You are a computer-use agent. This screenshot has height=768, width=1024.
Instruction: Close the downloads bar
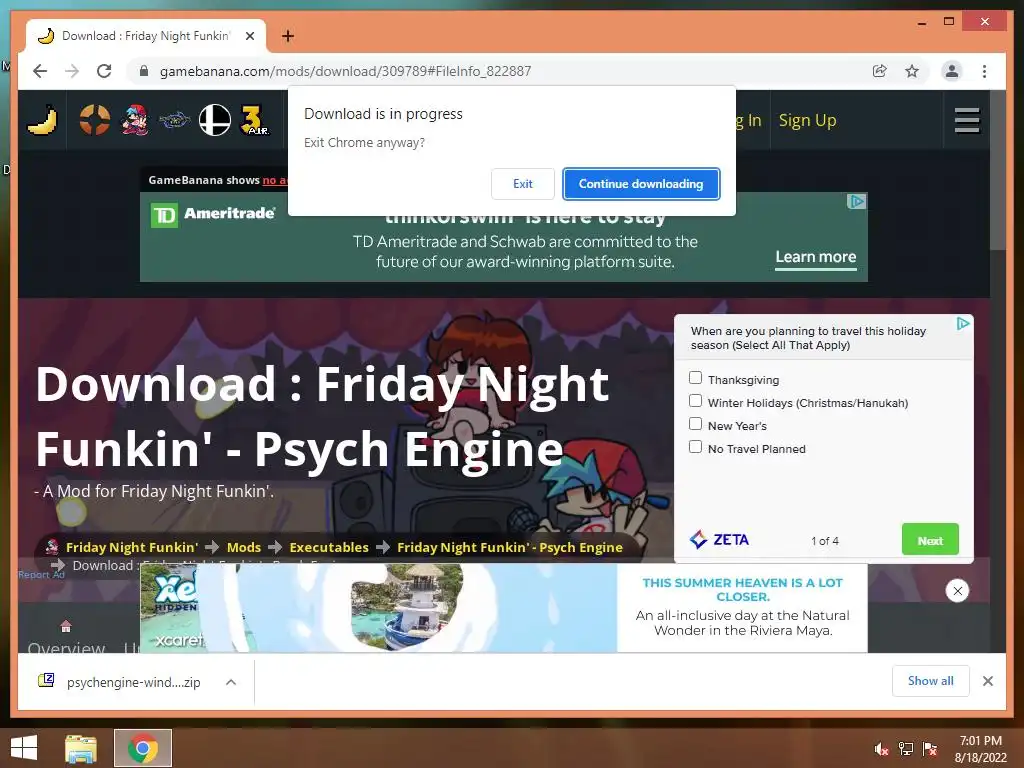[987, 681]
